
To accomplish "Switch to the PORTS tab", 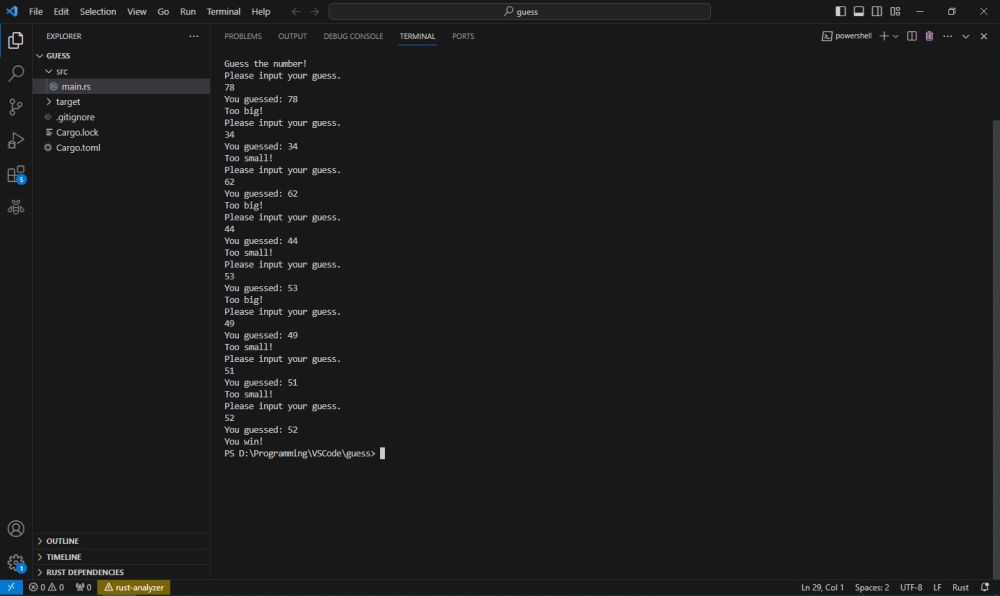I will click(463, 36).
